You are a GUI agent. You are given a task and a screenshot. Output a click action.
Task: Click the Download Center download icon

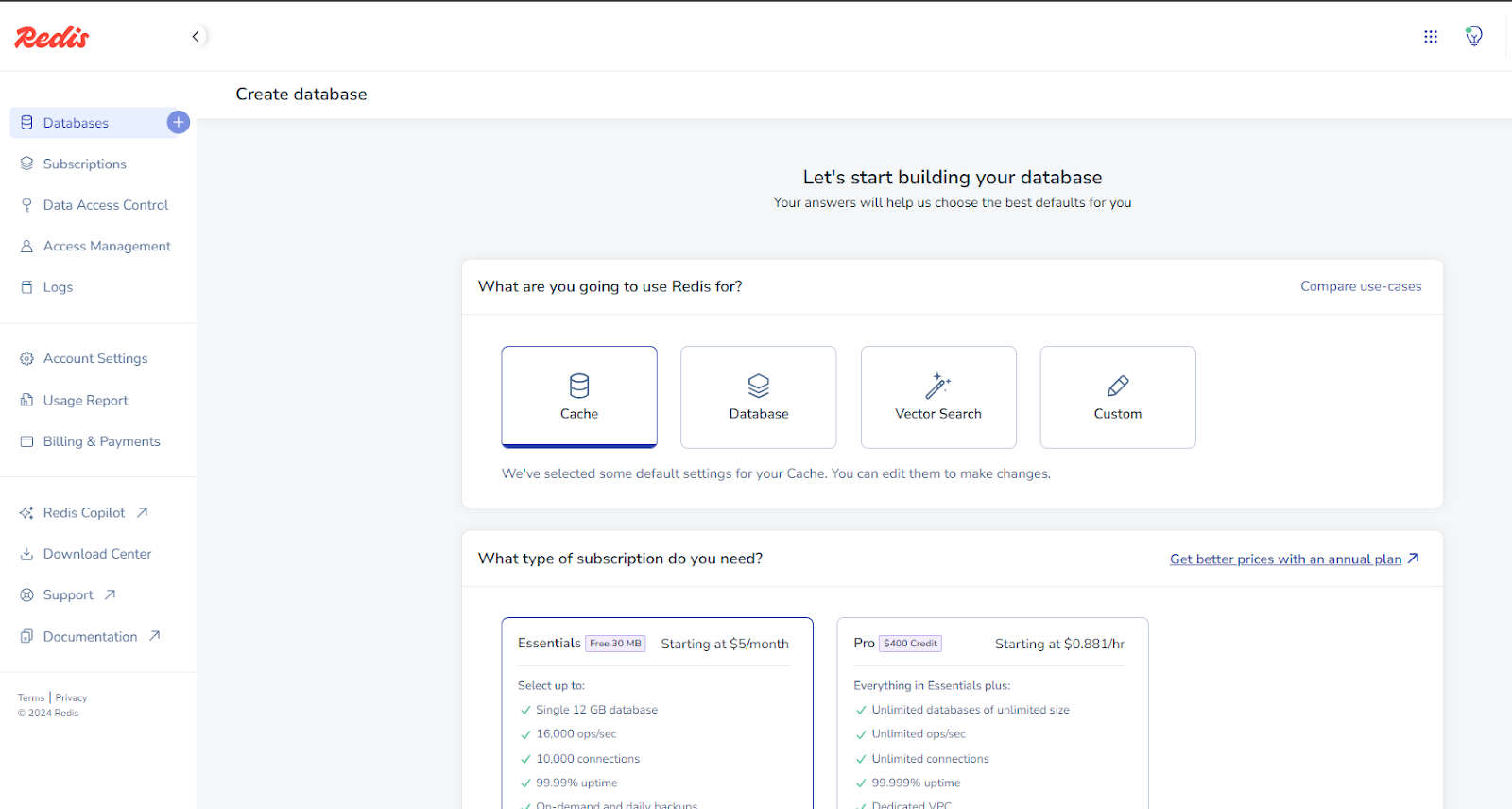(26, 554)
